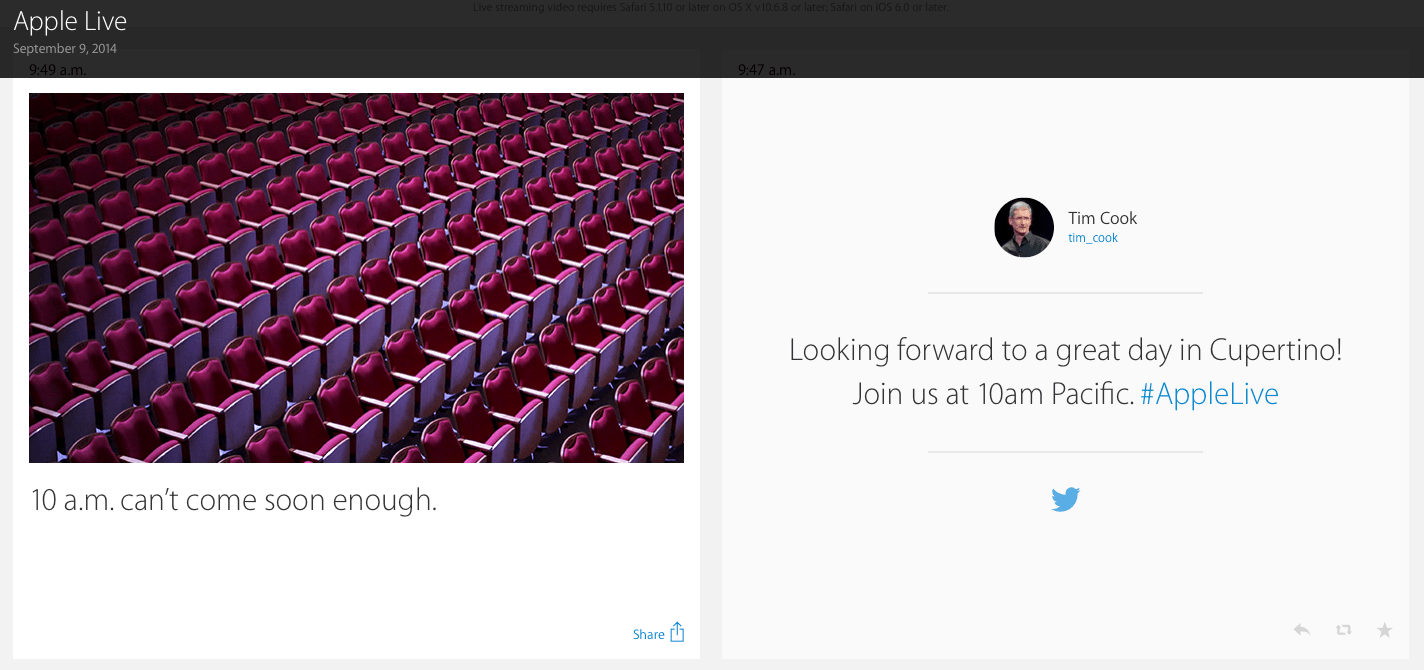Select the 9:47 a.m. timestamp
1424x670 pixels.
pyautogui.click(x=766, y=70)
